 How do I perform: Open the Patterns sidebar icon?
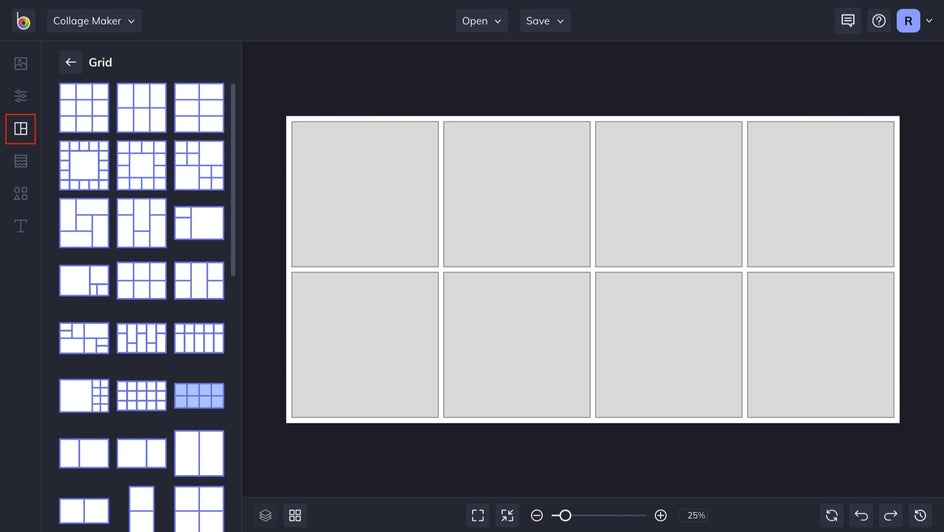click(20, 161)
